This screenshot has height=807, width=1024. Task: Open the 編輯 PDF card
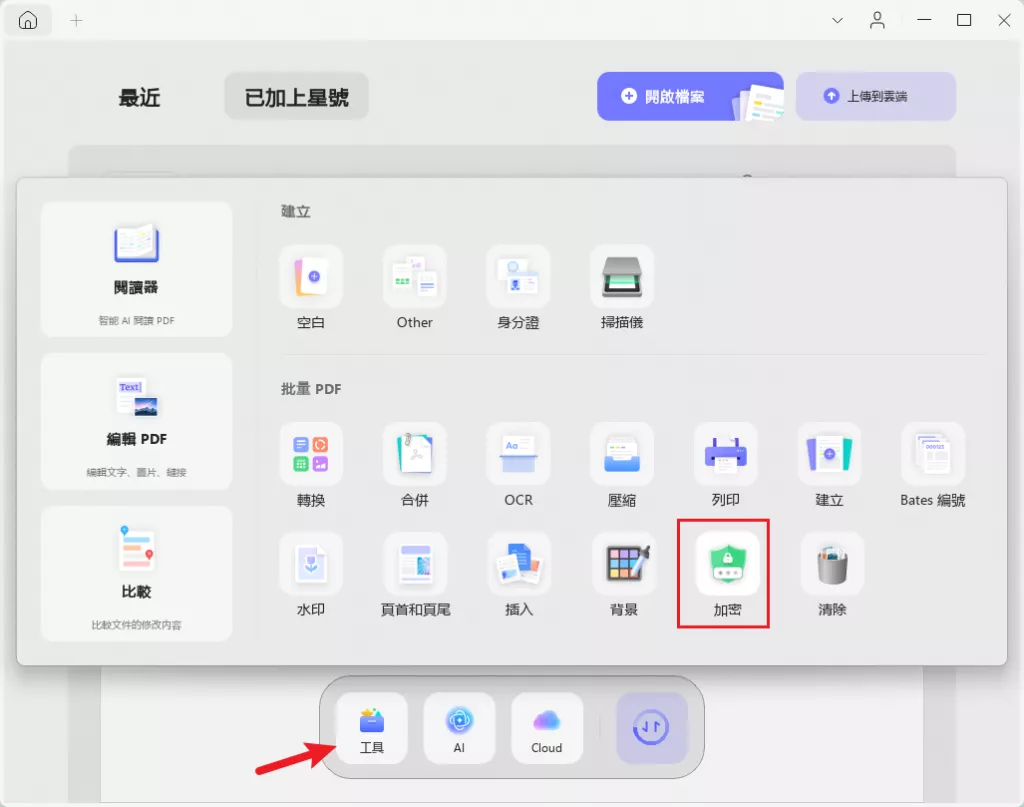(x=136, y=421)
